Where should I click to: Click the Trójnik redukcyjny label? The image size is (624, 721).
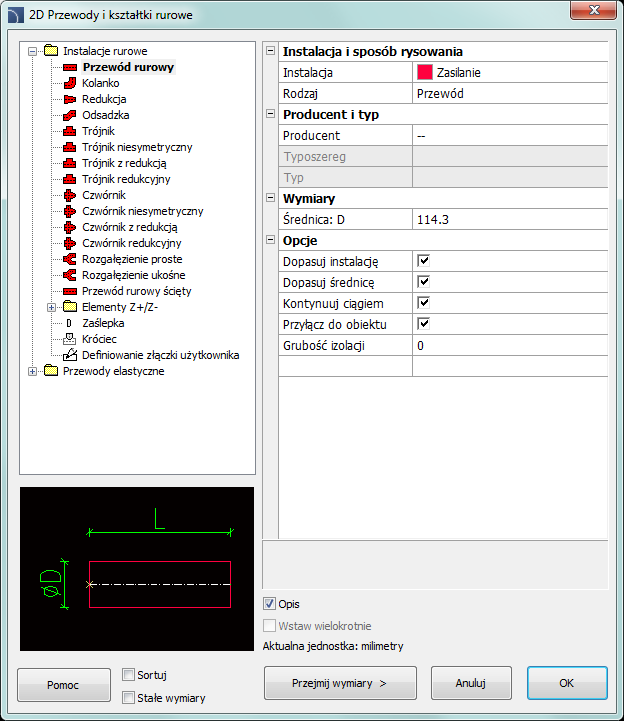(126, 179)
